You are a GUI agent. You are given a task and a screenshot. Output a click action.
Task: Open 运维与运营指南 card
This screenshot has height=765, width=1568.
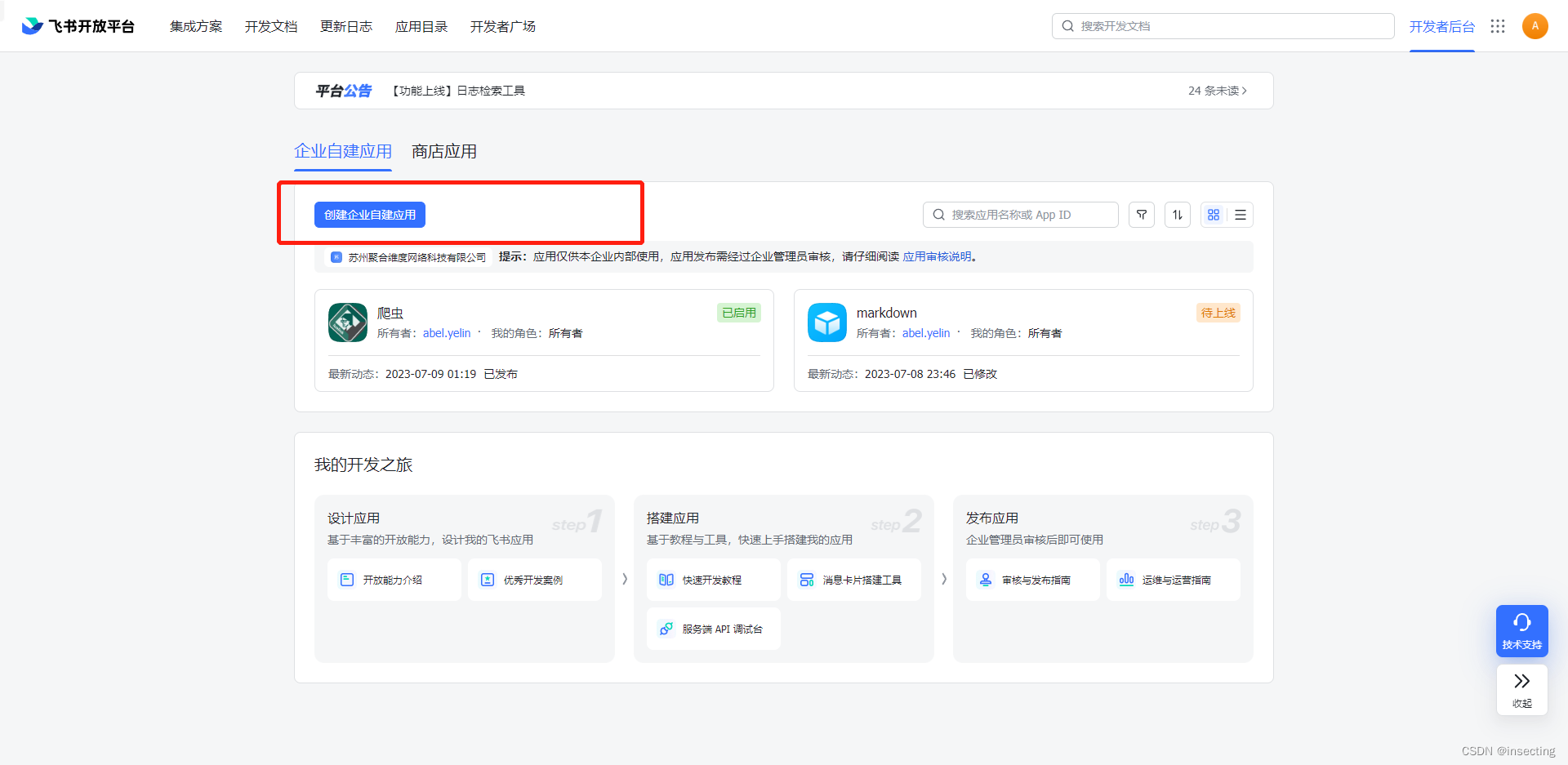(x=1173, y=580)
